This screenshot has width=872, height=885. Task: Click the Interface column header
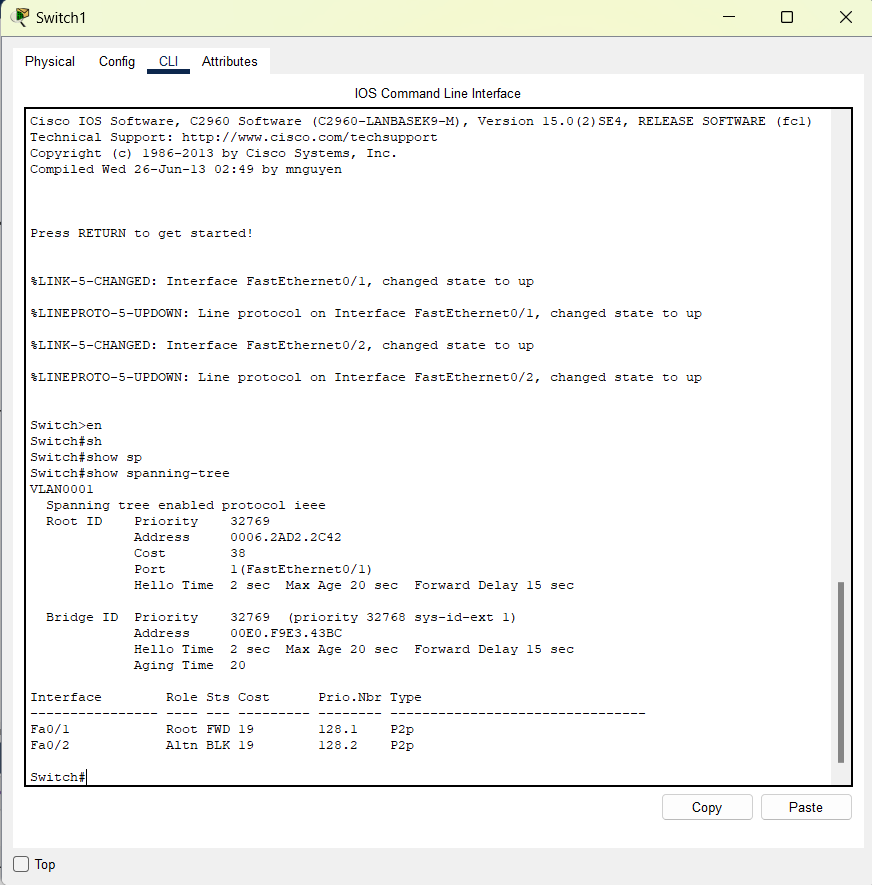(65, 697)
